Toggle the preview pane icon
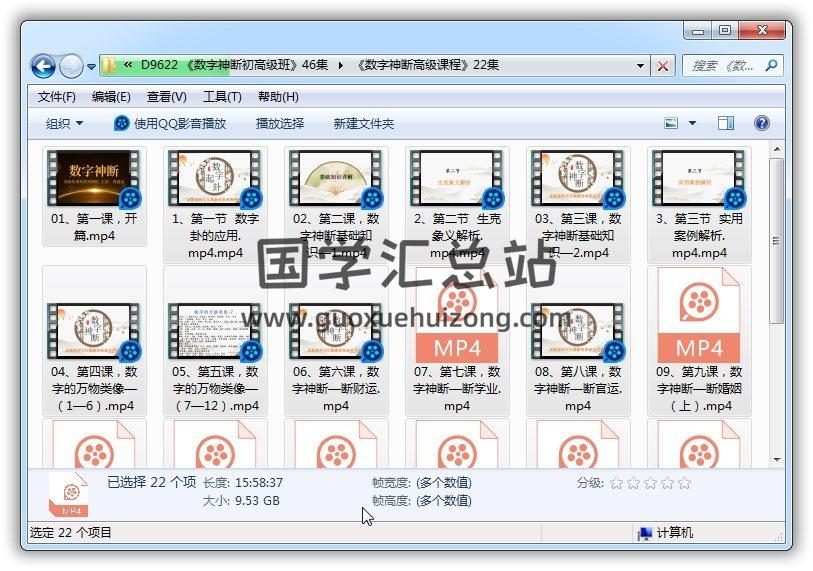 point(726,123)
